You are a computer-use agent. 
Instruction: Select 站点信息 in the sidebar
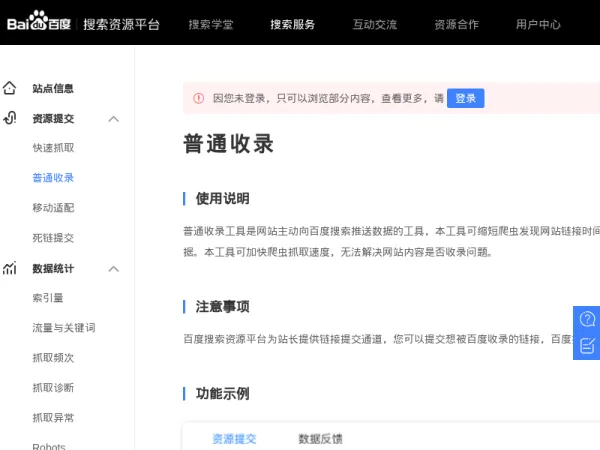[x=53, y=88]
